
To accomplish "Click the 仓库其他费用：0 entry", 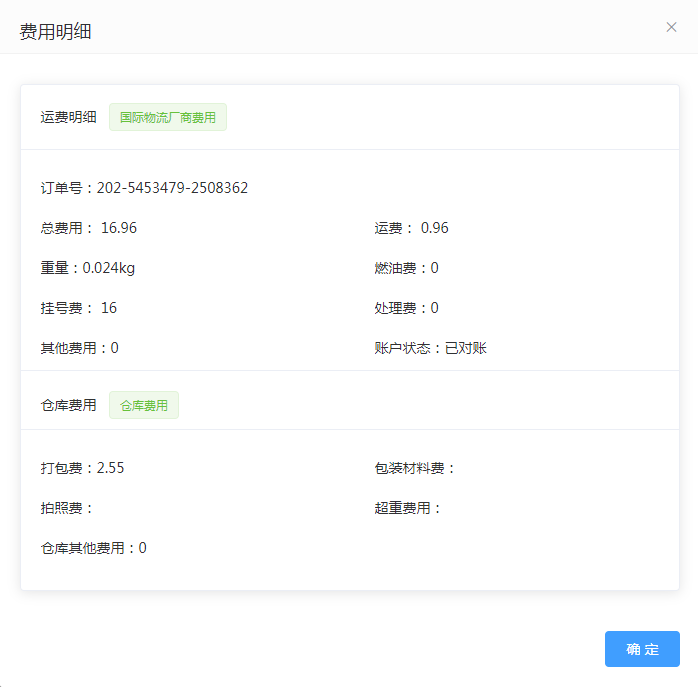I will click(93, 548).
